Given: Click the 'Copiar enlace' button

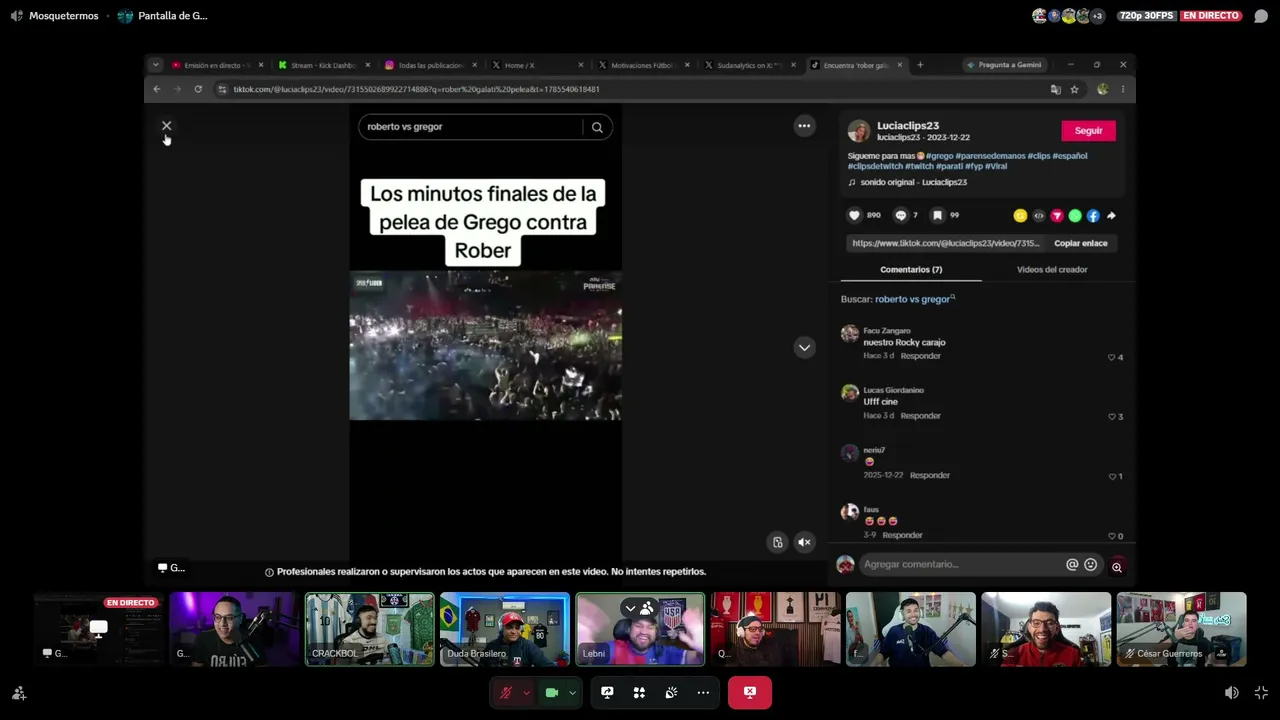Looking at the screenshot, I should coord(1081,243).
